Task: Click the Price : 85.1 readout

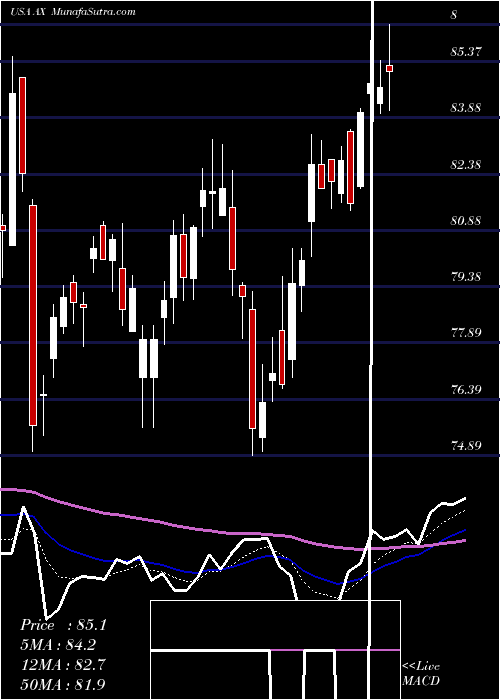Action: click(x=63, y=625)
